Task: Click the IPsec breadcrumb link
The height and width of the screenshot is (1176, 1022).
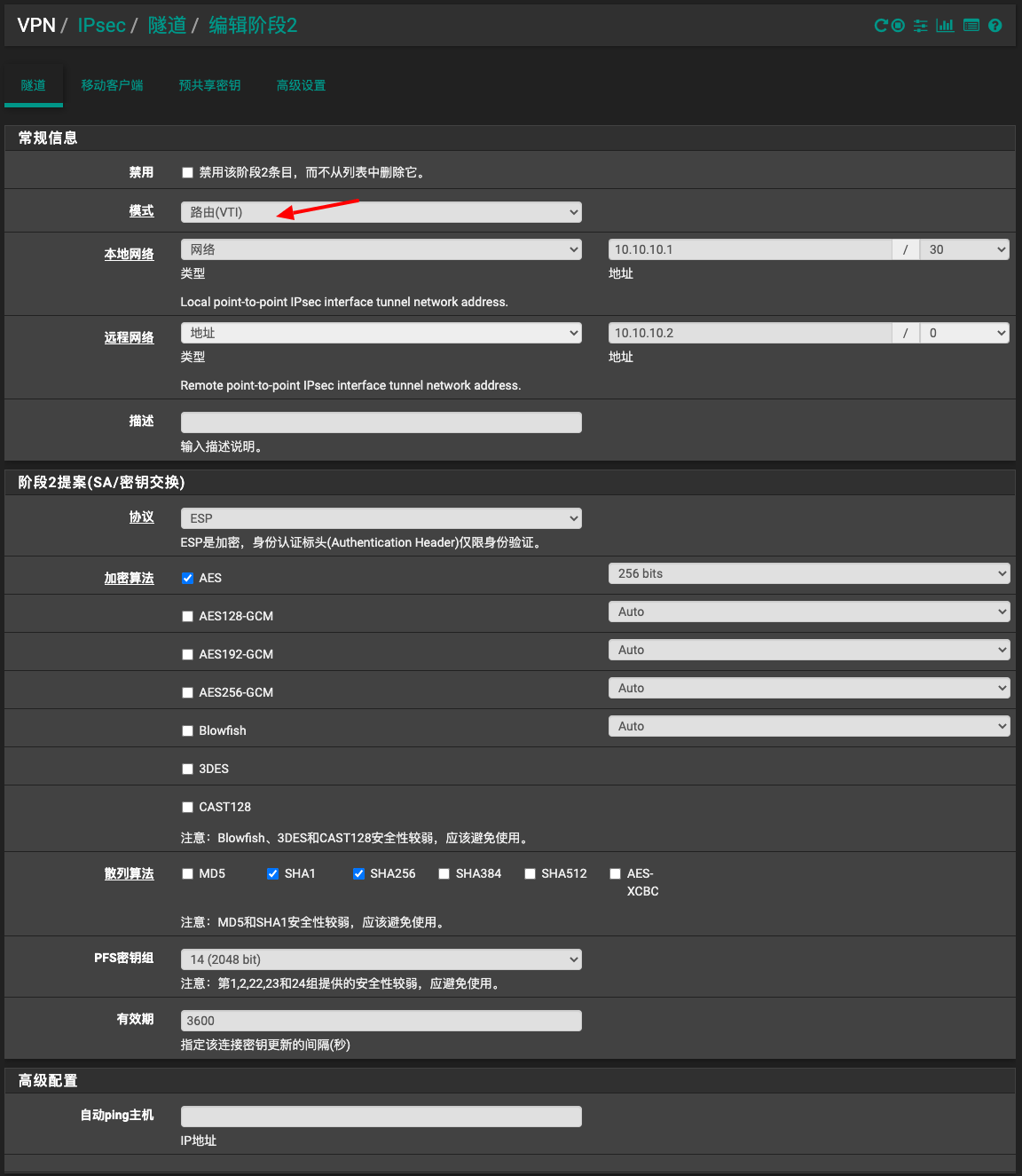Action: (x=101, y=25)
